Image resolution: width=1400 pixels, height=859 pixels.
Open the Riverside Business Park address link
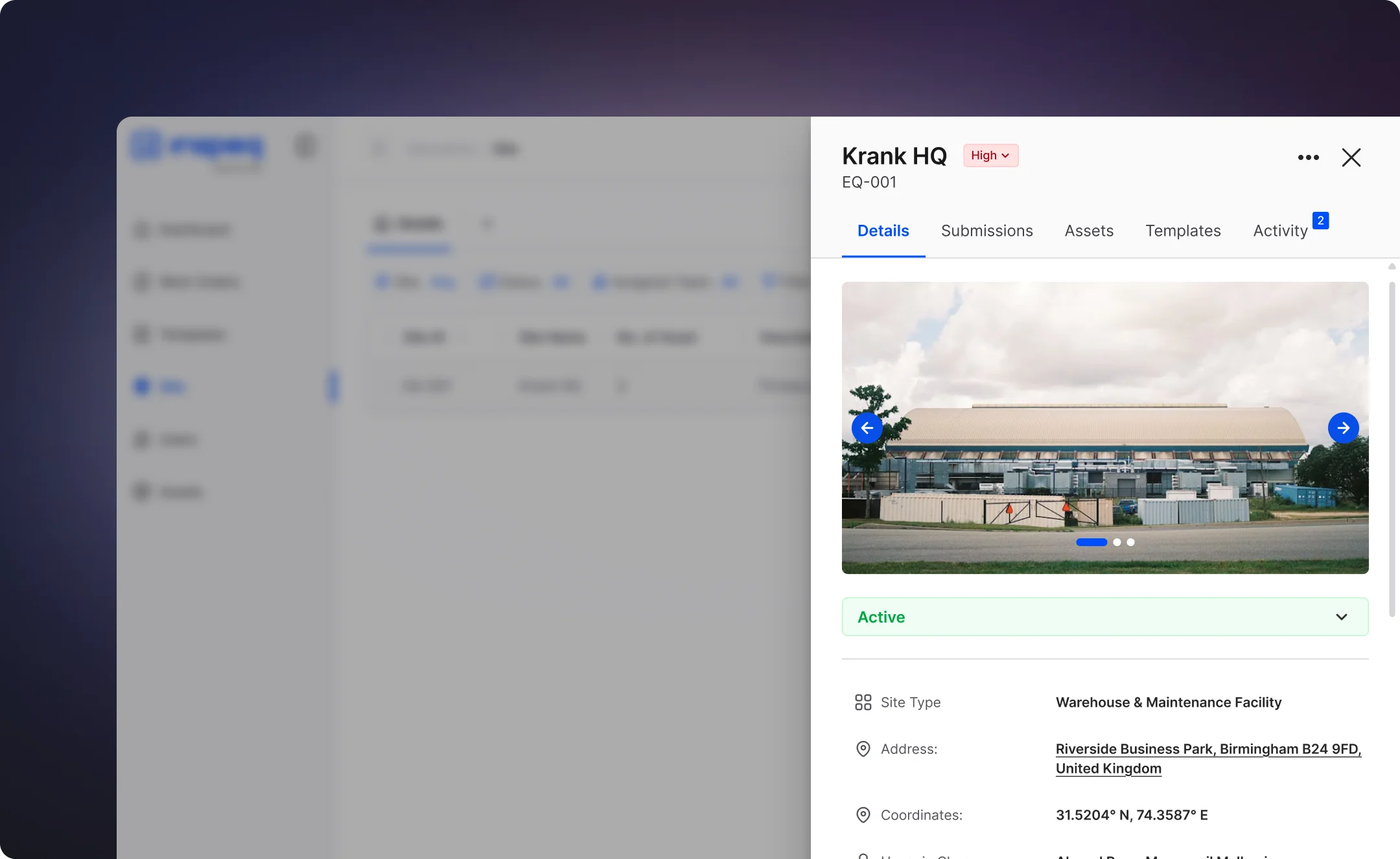[x=1208, y=759]
